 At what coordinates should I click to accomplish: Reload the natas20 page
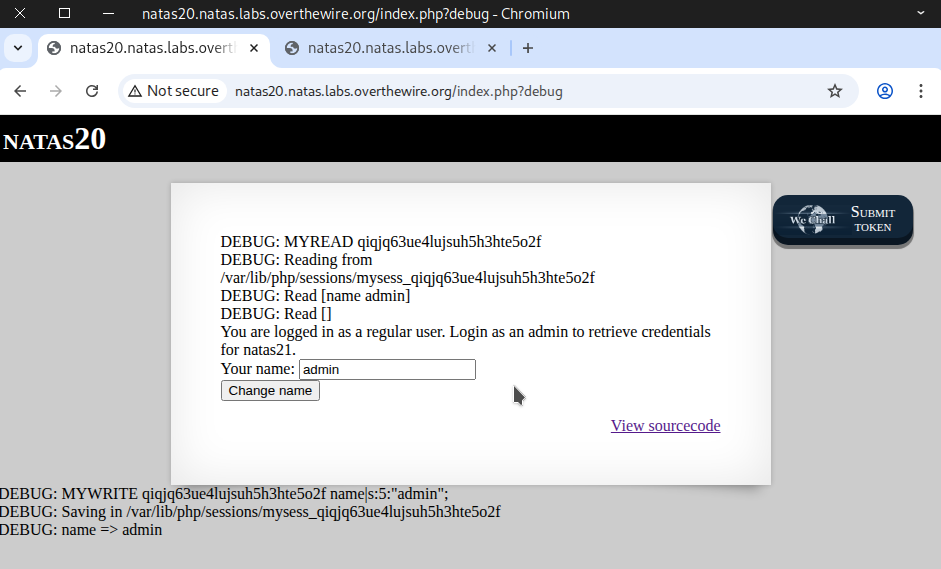click(x=92, y=91)
